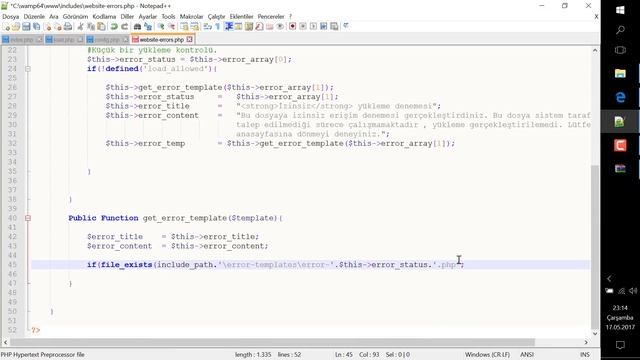Expand hidden system tray icons chevron
640x360 pixels.
click(609, 279)
